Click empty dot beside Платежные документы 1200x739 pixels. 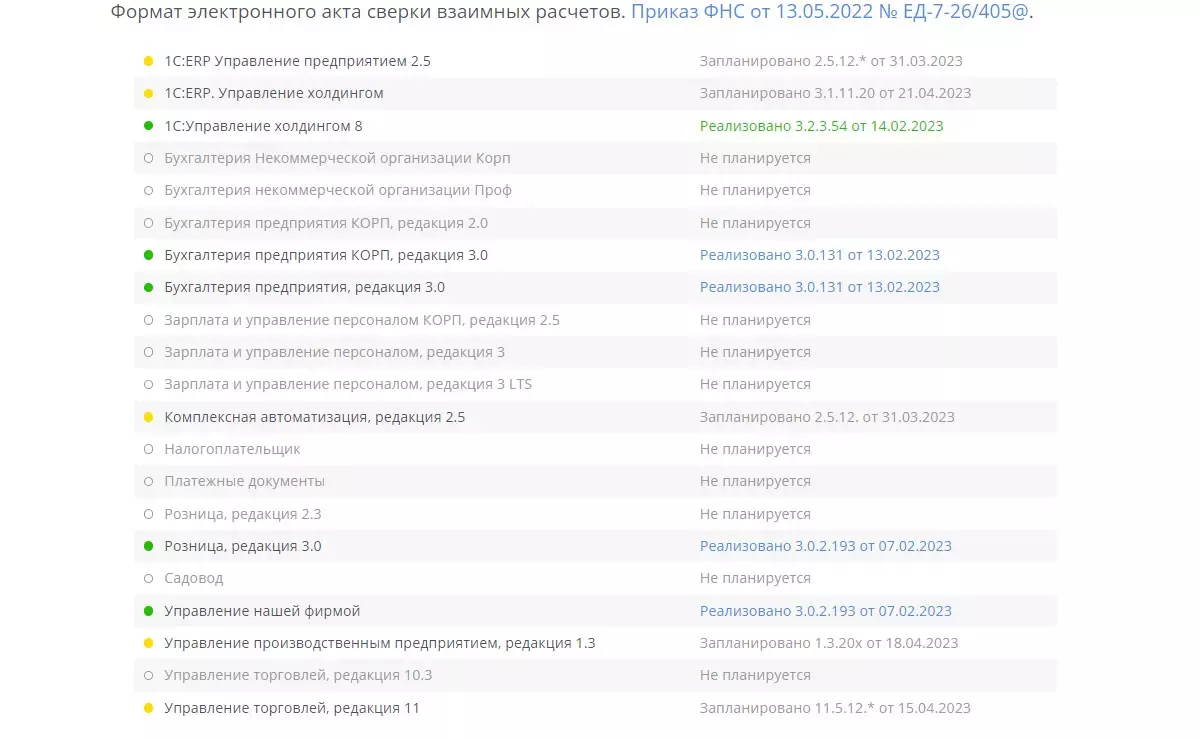[x=148, y=481]
